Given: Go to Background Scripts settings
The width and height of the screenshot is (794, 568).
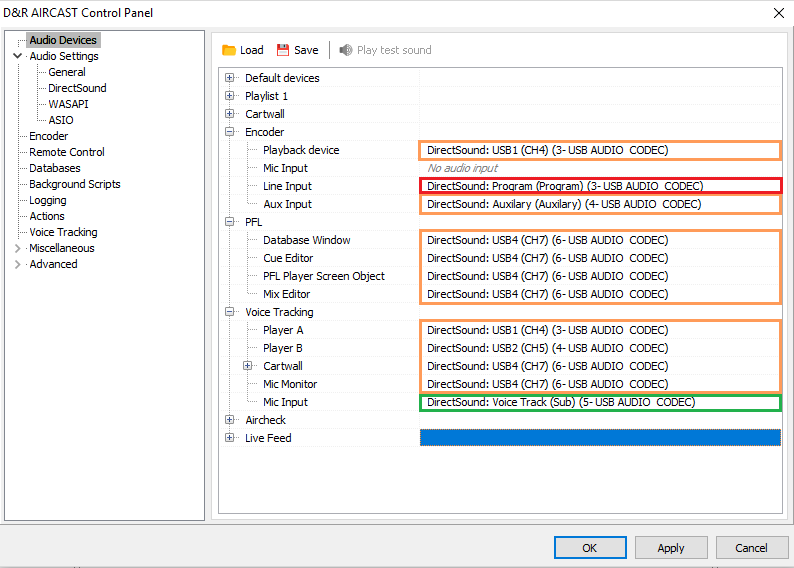Looking at the screenshot, I should 74,184.
